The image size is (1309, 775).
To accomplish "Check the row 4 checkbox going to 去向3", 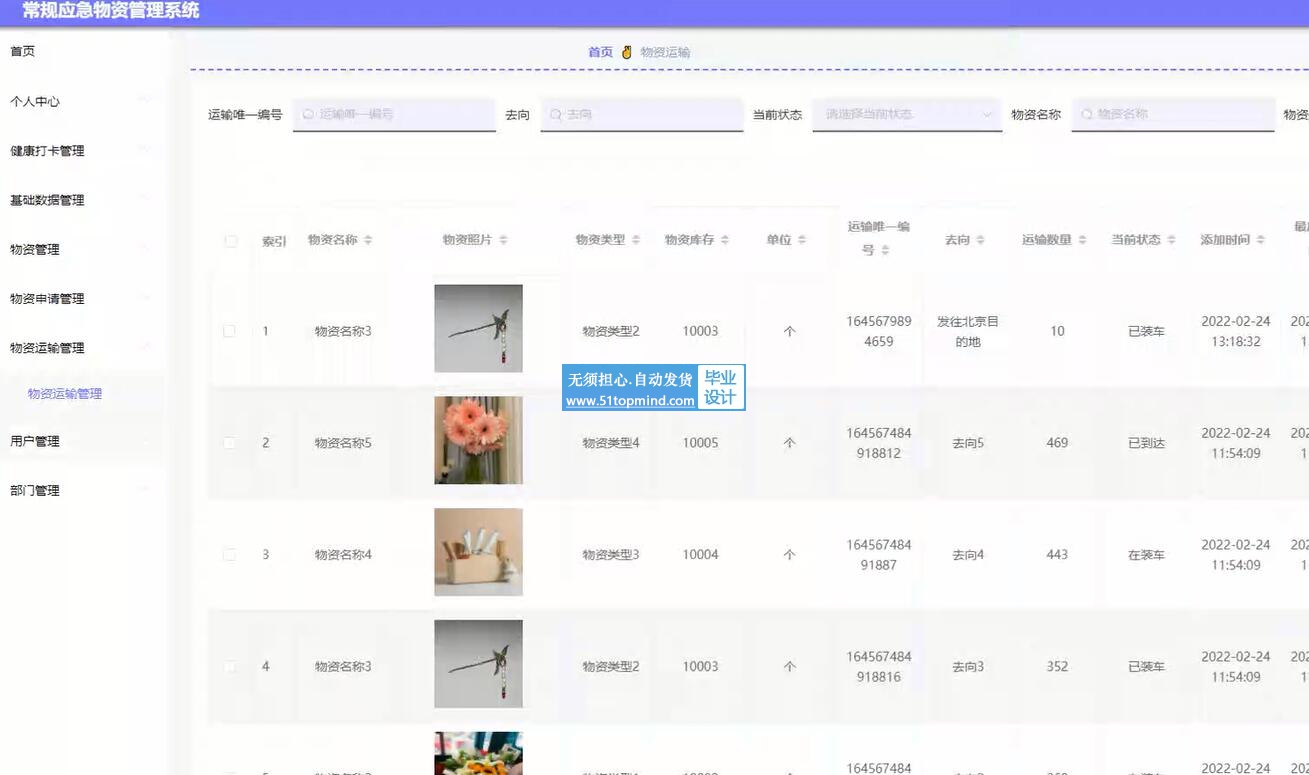I will pos(230,667).
